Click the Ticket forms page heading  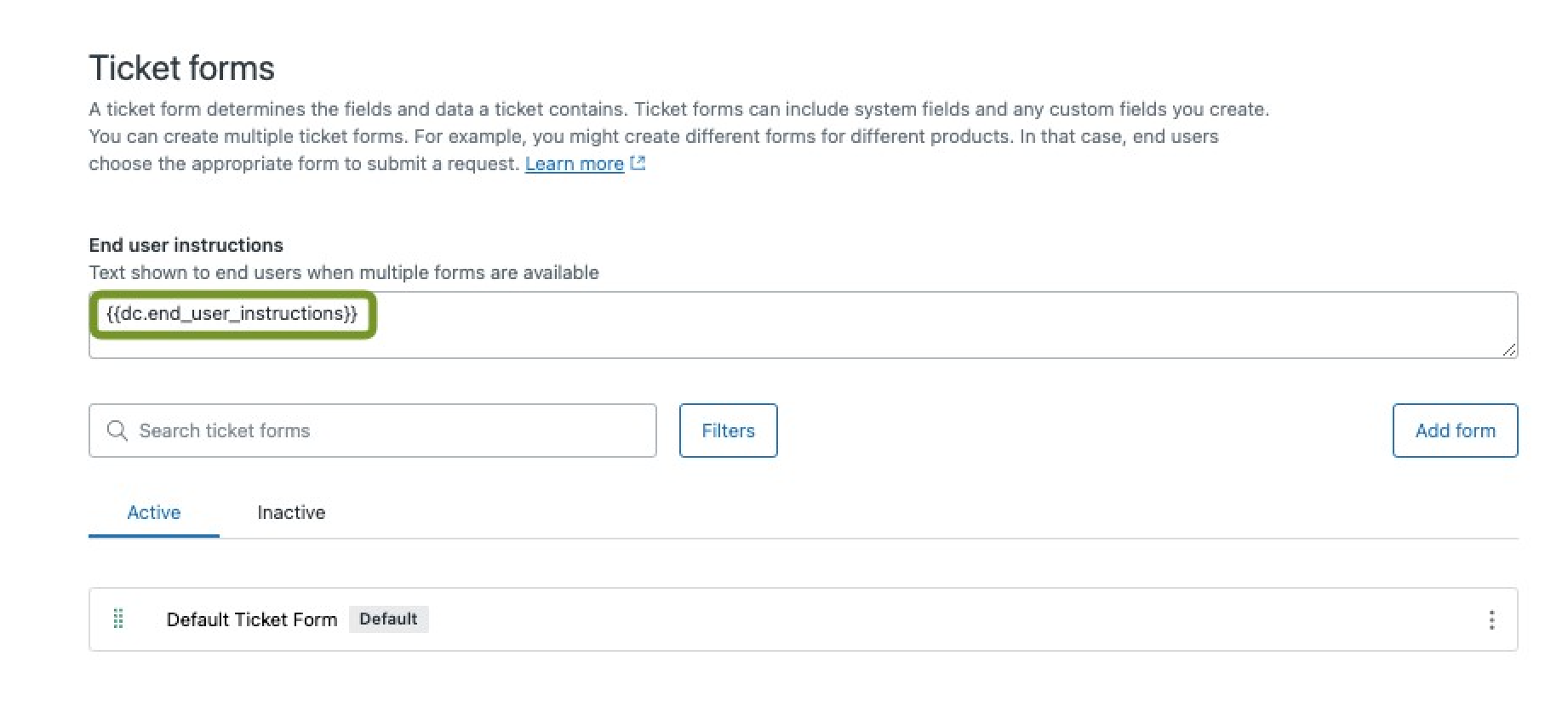tap(181, 68)
